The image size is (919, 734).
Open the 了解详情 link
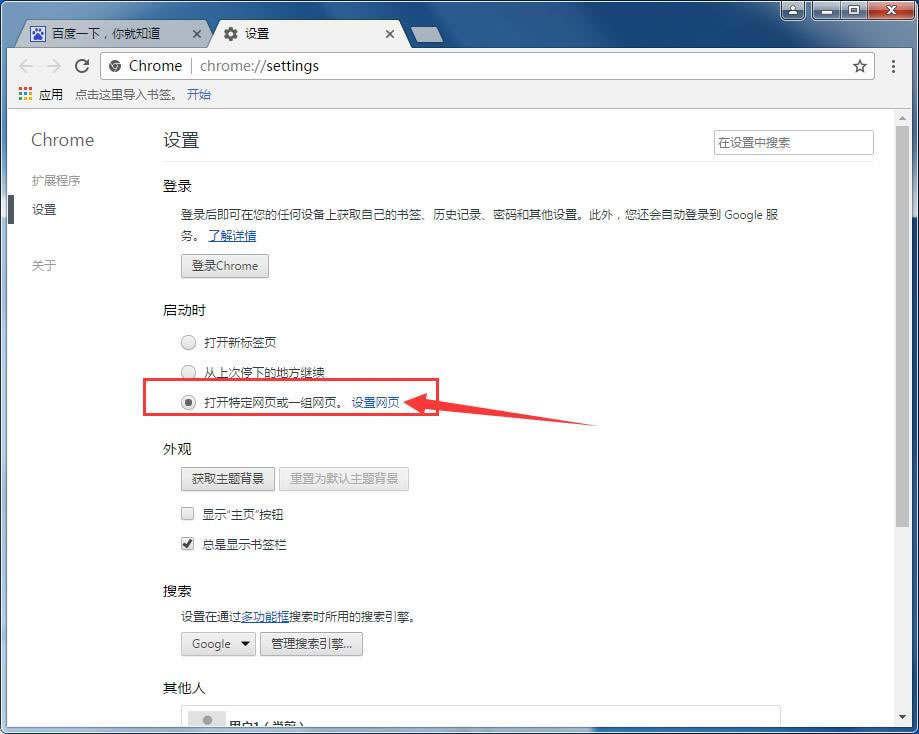232,236
